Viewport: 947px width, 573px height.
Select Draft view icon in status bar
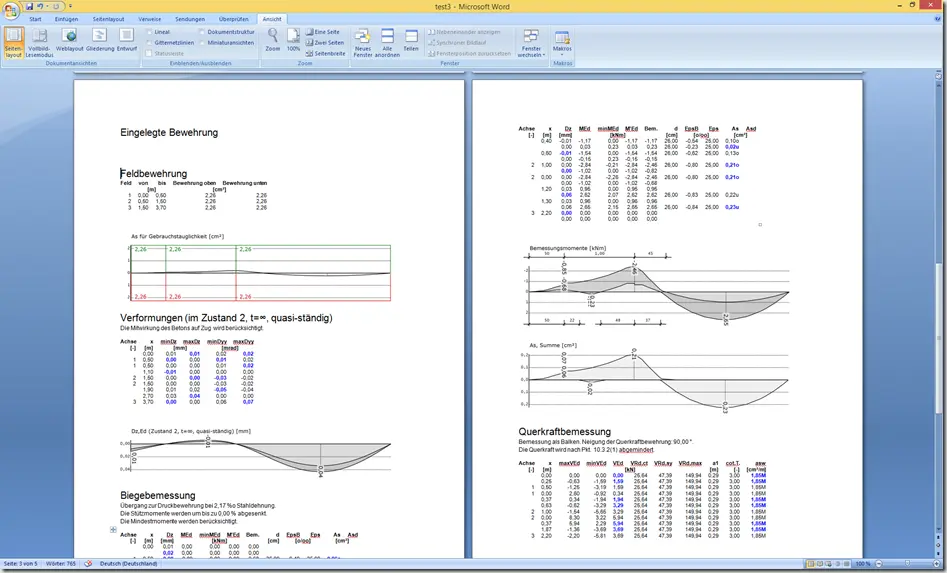tap(846, 564)
